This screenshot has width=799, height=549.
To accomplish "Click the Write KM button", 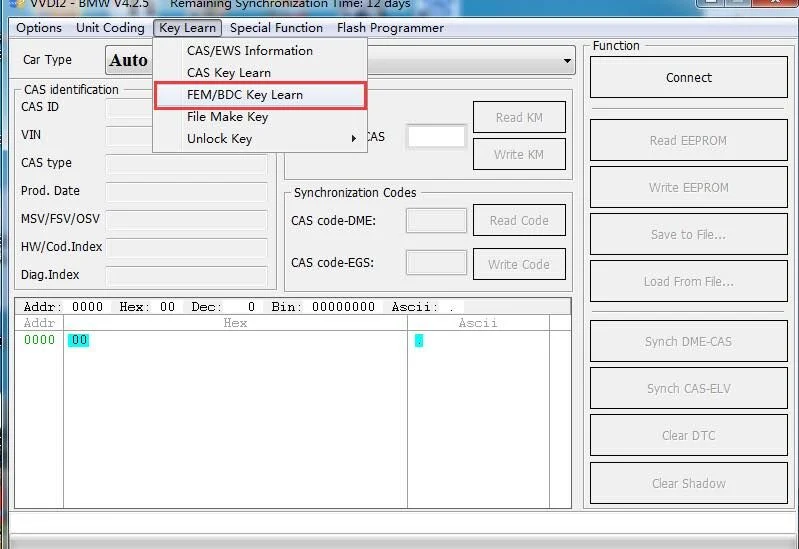I will (519, 154).
